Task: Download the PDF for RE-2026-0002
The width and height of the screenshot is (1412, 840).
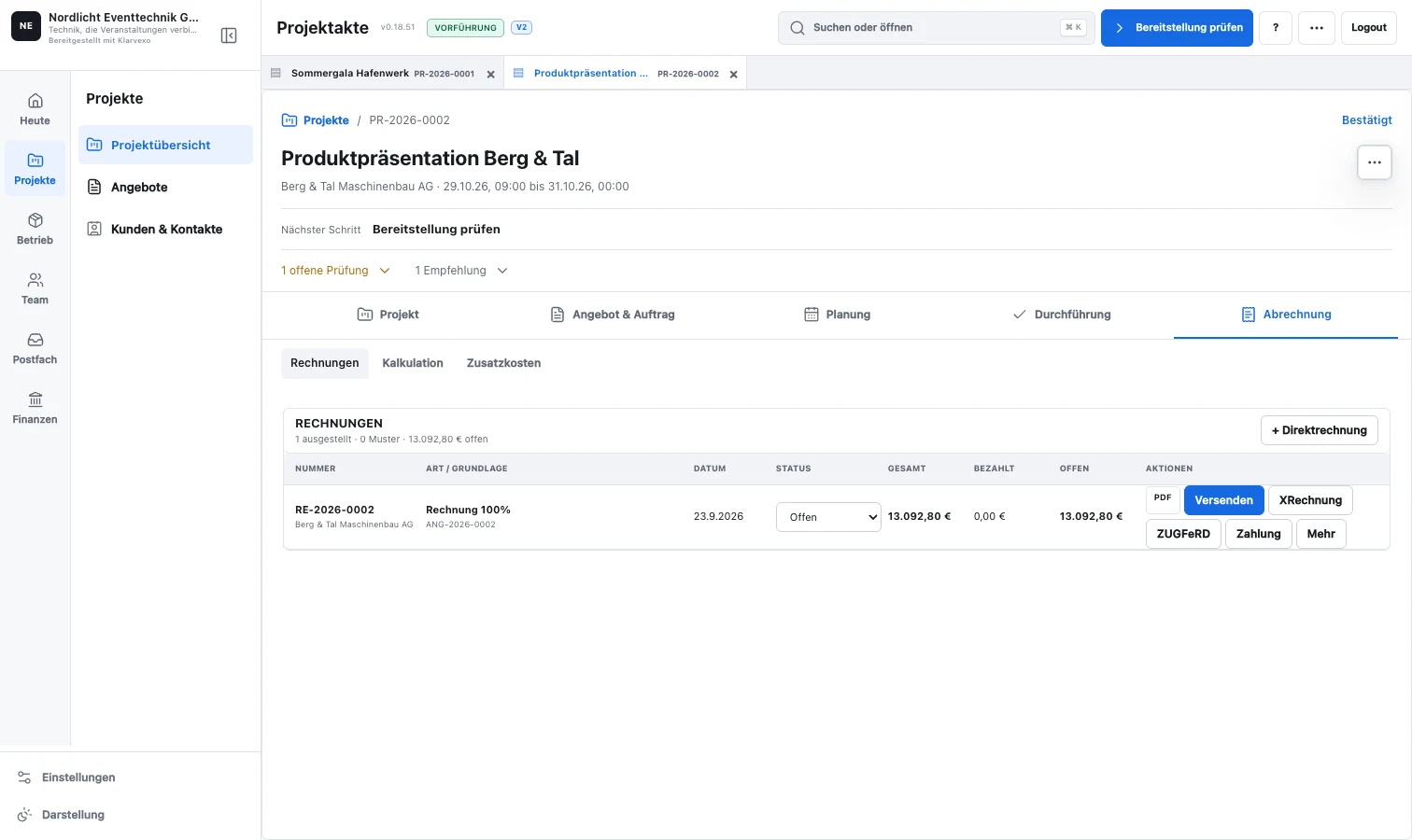Action: pyautogui.click(x=1163, y=498)
